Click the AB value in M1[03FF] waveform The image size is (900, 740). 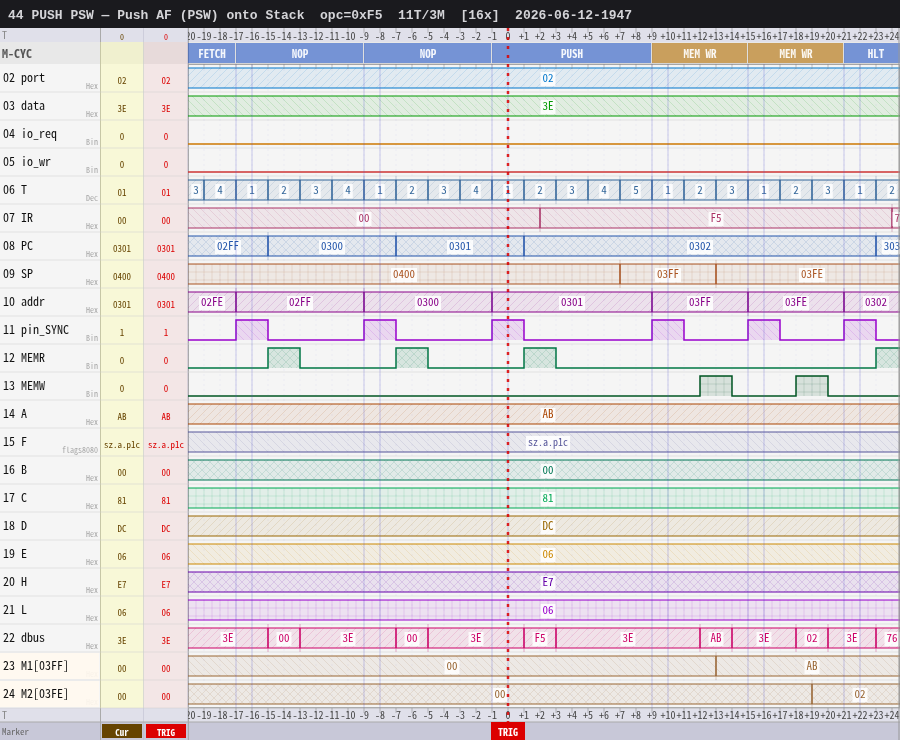point(812,666)
